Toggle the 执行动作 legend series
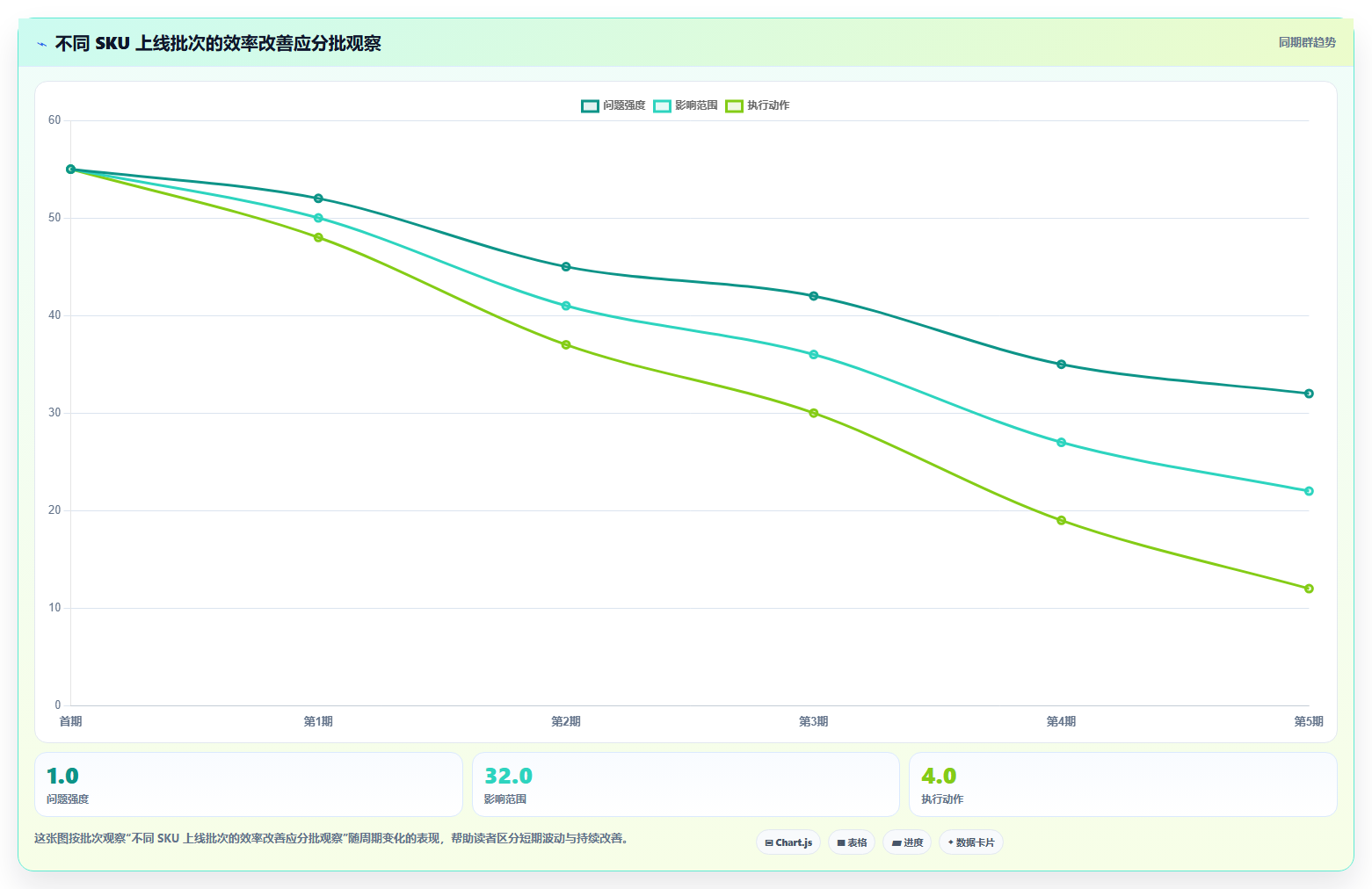 [x=758, y=105]
